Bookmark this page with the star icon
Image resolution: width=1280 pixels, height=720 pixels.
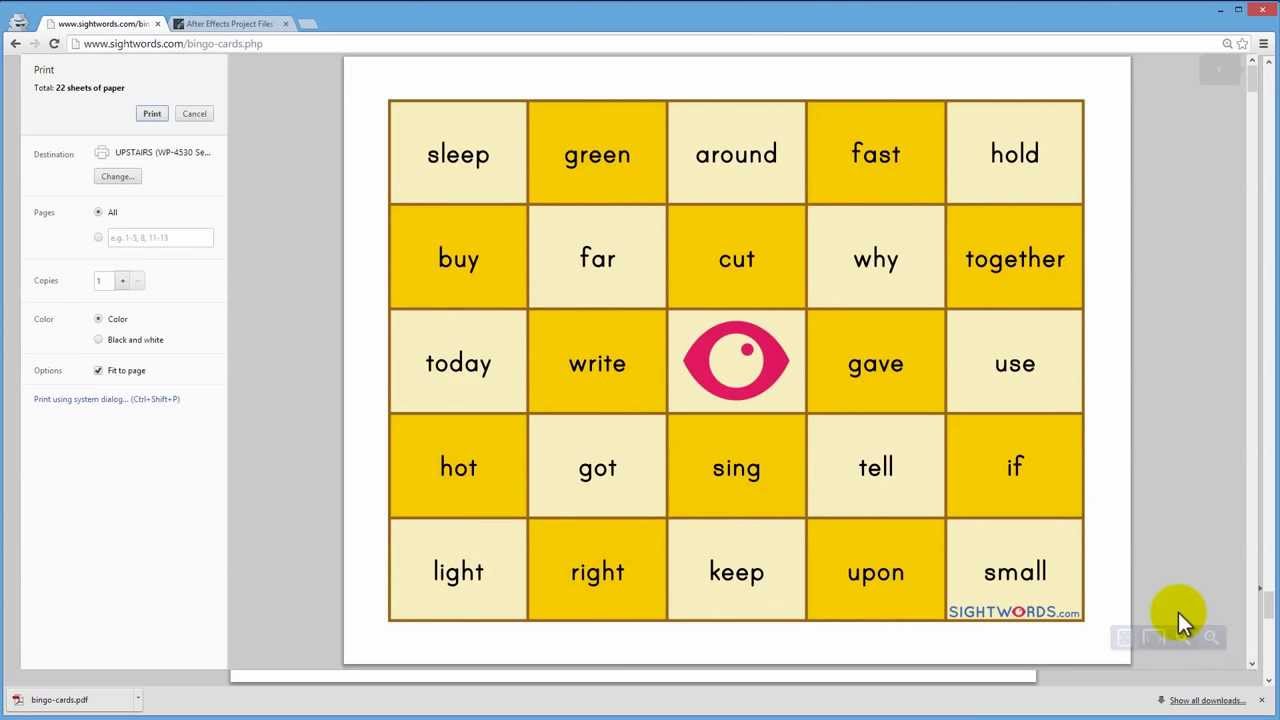coord(1242,44)
